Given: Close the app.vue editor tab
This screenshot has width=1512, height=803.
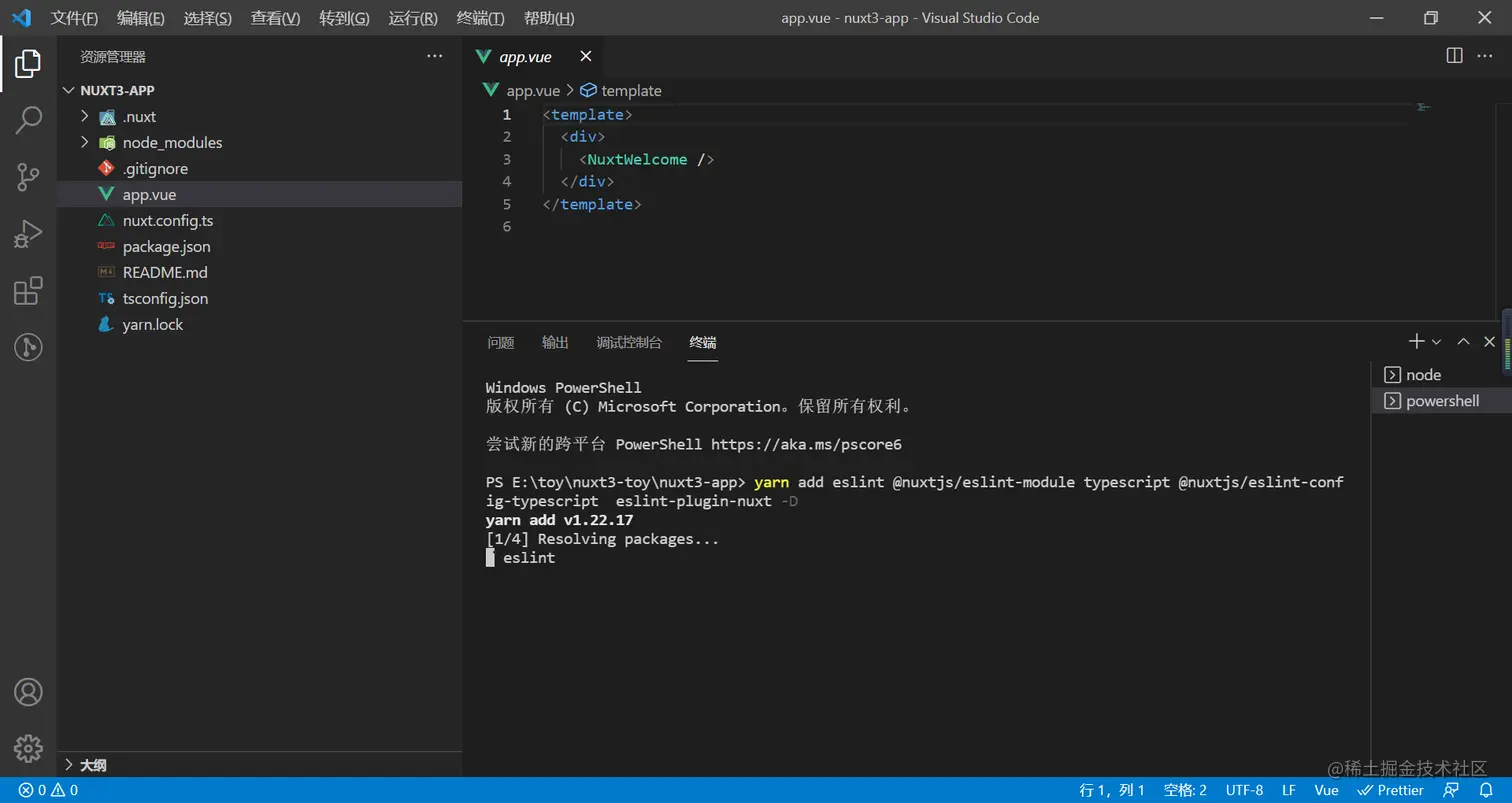Looking at the screenshot, I should coord(586,57).
